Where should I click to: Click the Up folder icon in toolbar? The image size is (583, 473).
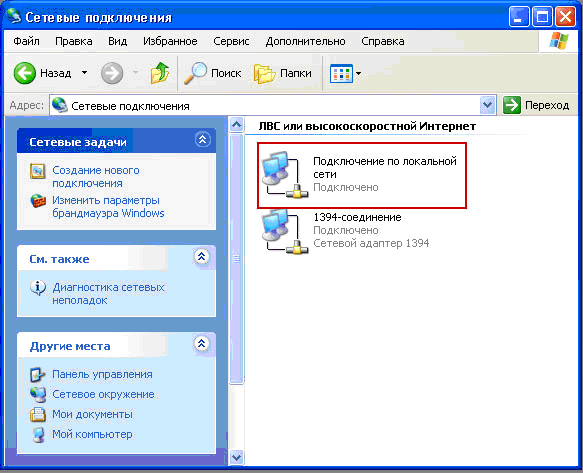pos(160,73)
